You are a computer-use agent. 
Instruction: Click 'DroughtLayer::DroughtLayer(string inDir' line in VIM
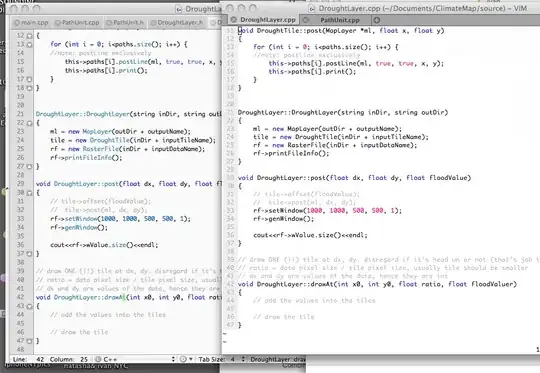(343, 112)
